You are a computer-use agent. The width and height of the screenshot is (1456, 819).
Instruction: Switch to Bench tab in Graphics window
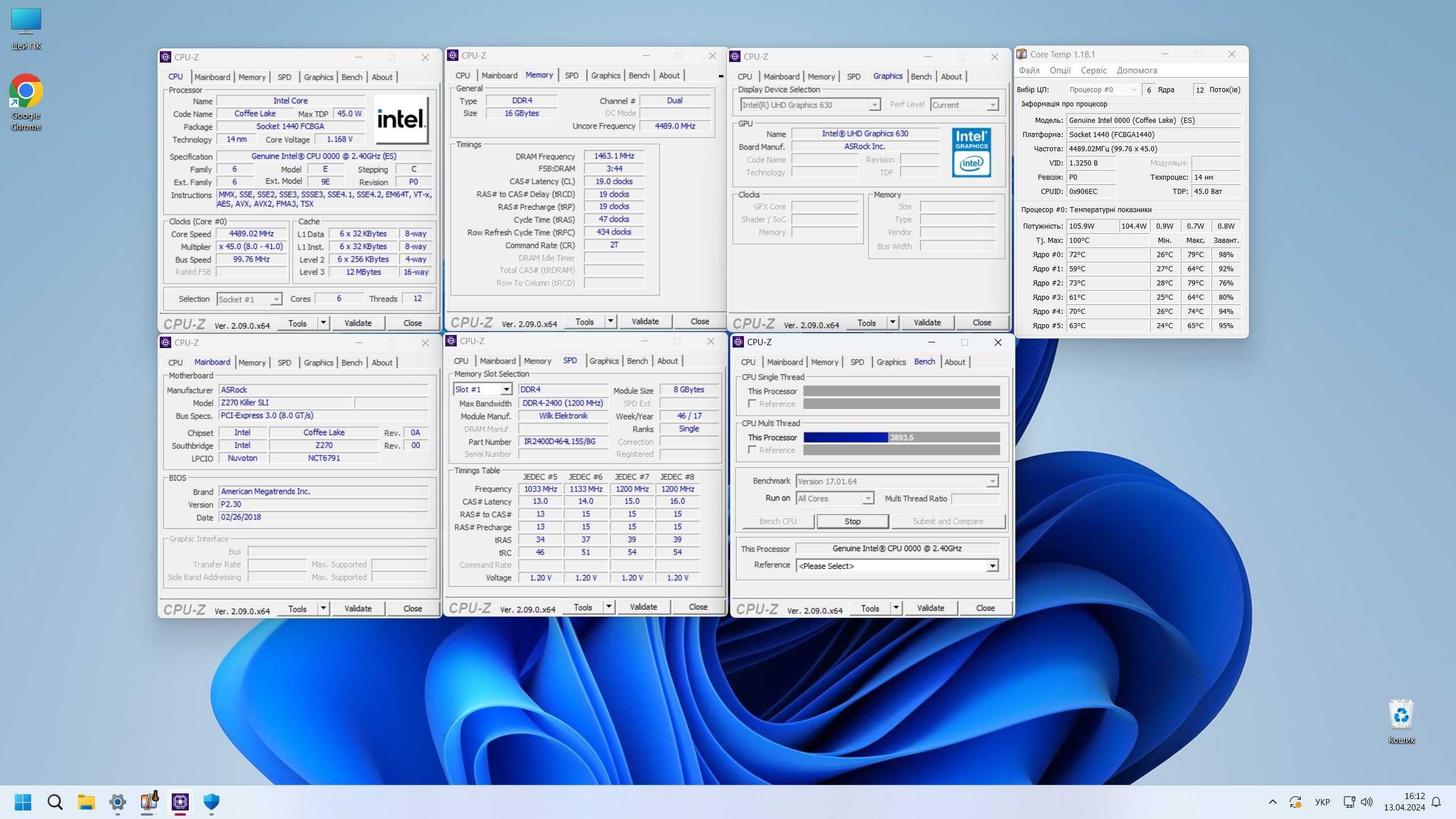point(921,76)
